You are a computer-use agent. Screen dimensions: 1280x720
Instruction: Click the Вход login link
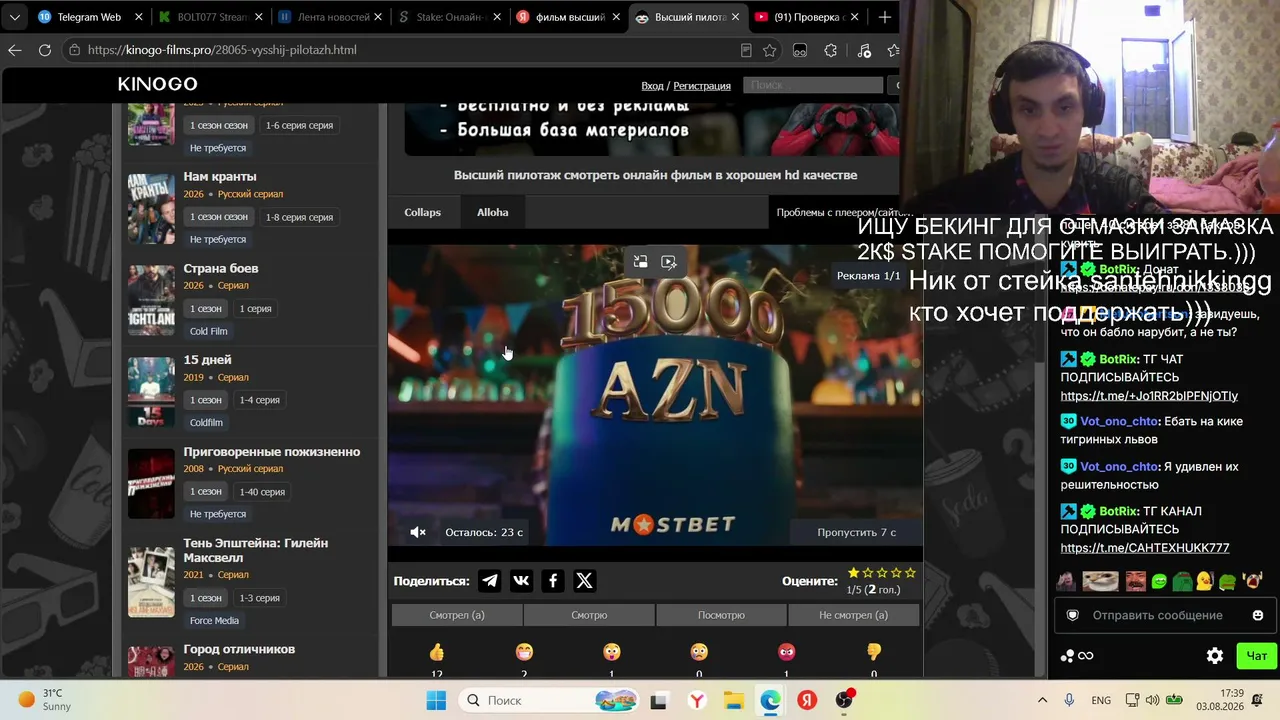652,86
